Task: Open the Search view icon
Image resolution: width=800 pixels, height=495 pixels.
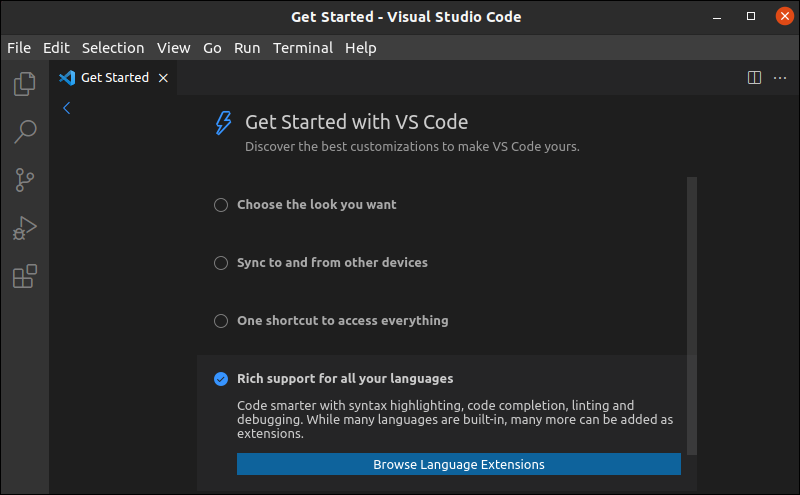Action: tap(24, 132)
